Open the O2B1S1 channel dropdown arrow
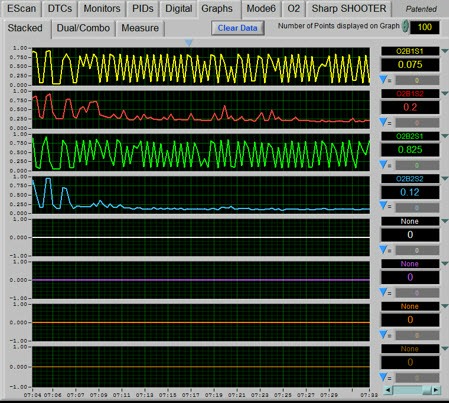The width and height of the screenshot is (449, 403). coord(445,51)
